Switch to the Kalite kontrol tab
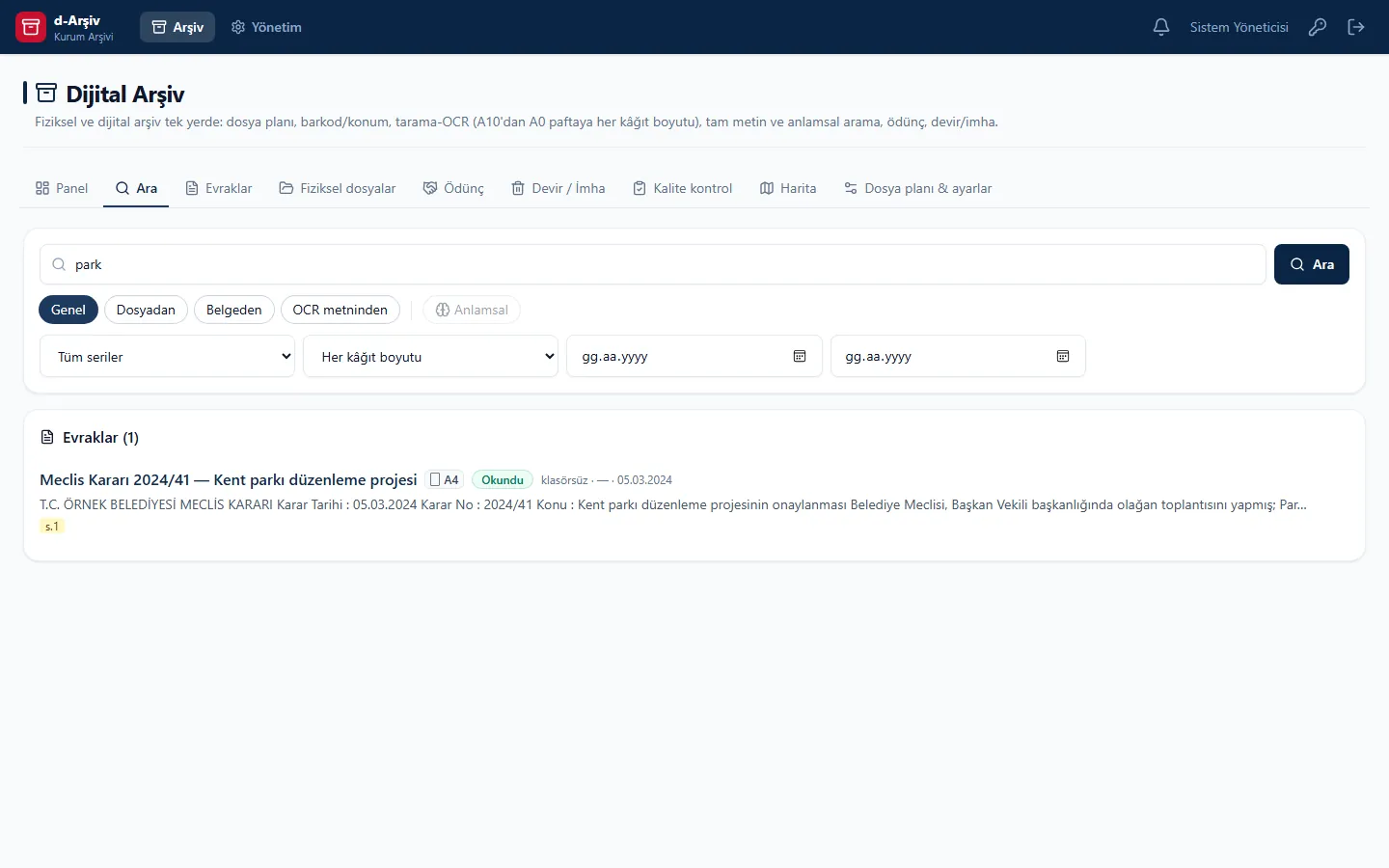 coord(683,188)
